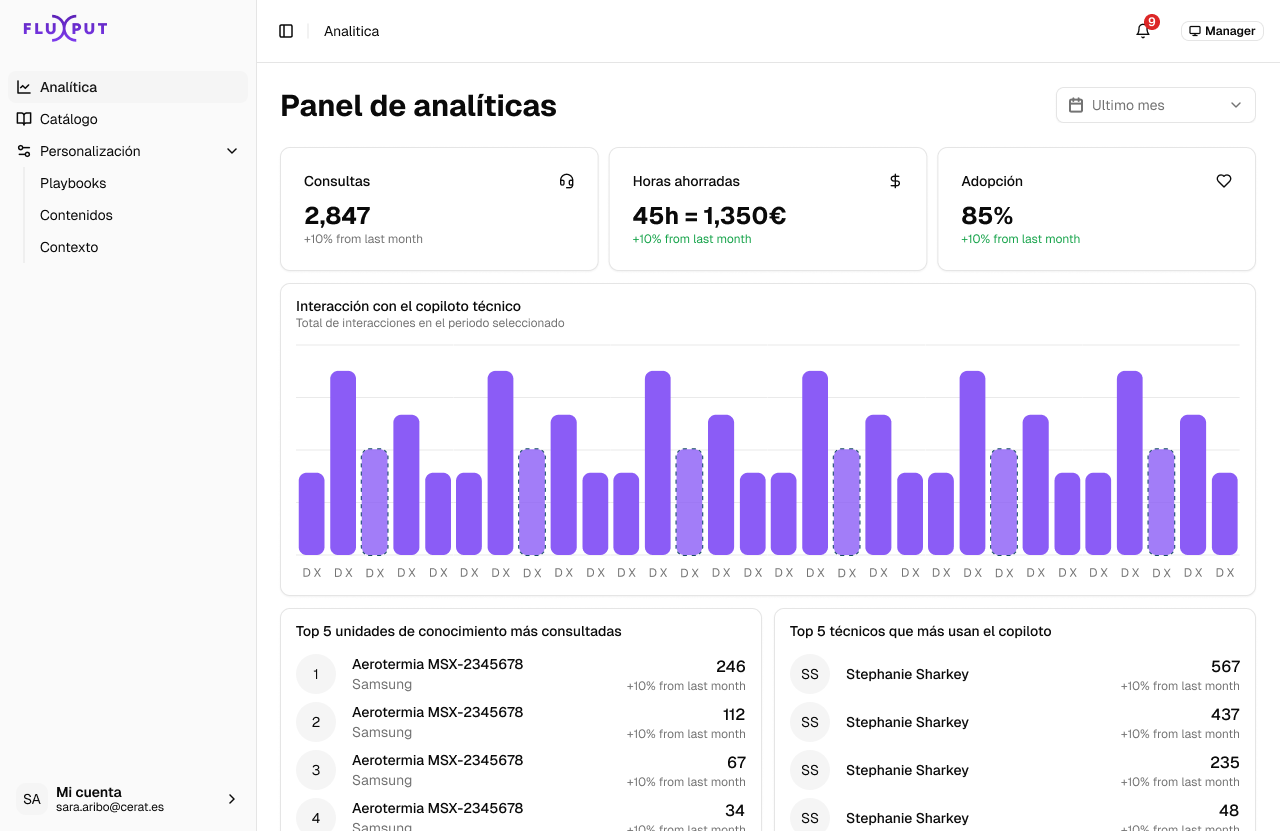The image size is (1280, 831).
Task: Click the Manager role button
Action: click(x=1222, y=31)
